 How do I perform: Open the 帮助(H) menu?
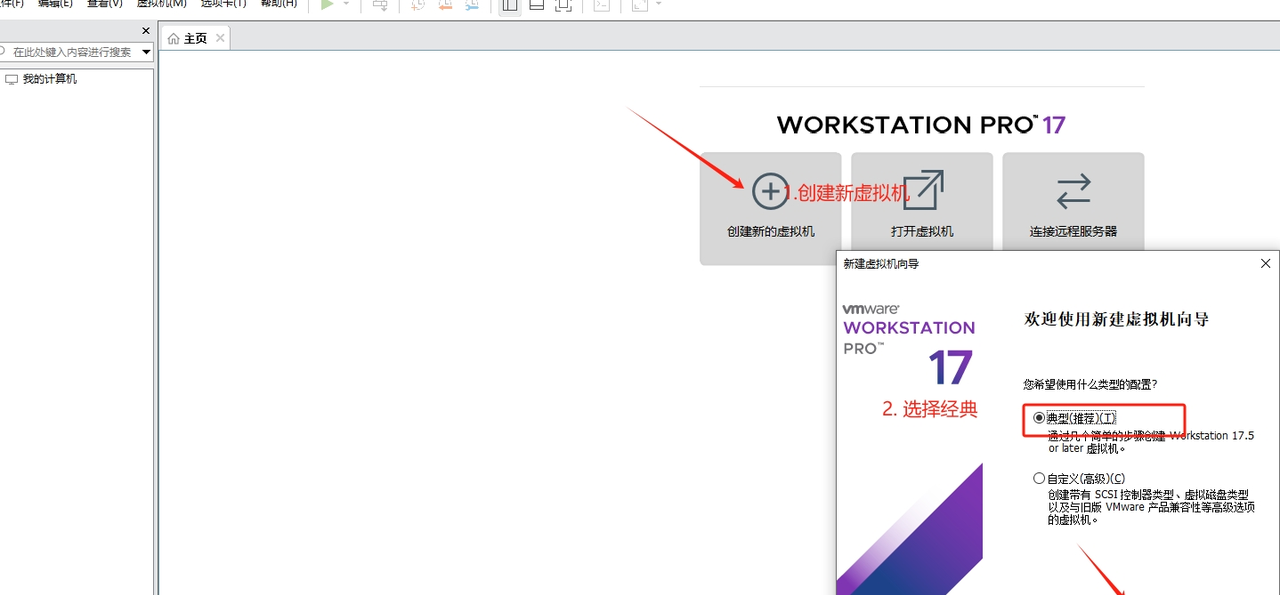[279, 4]
